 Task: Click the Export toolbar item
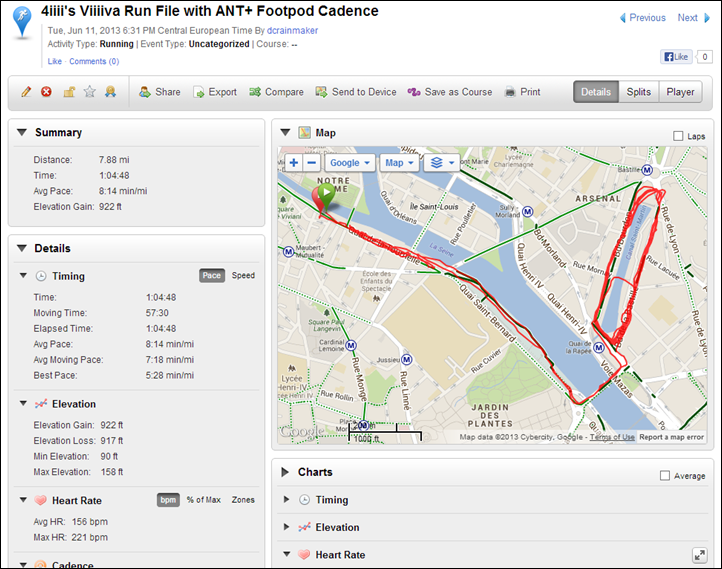point(215,92)
